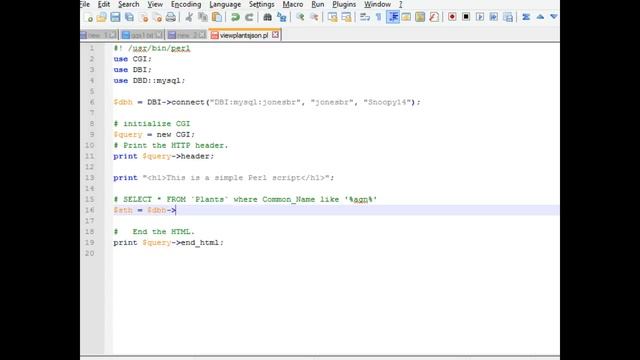Click the Redo toolbar icon
The image size is (640, 360).
[x=249, y=17]
